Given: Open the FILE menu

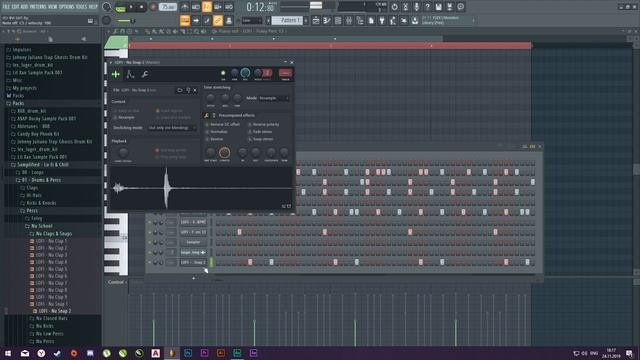Looking at the screenshot, I should [x=7, y=7].
